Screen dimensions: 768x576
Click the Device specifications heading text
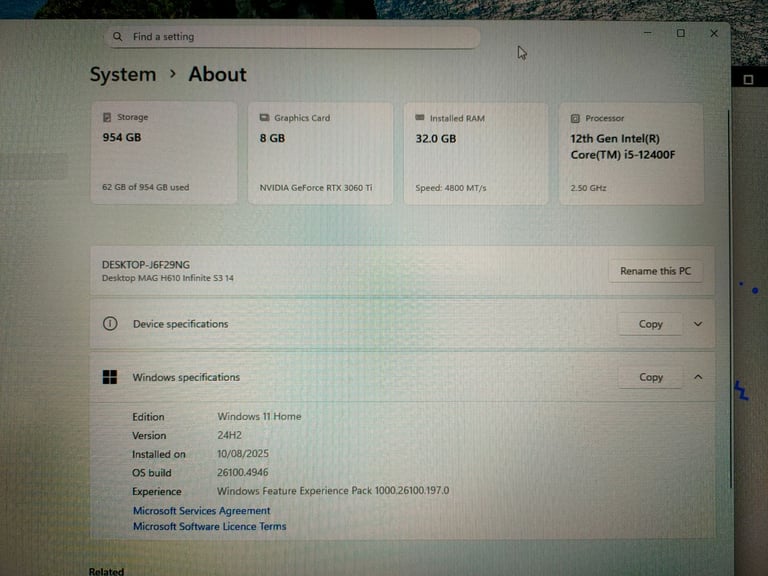tap(180, 324)
